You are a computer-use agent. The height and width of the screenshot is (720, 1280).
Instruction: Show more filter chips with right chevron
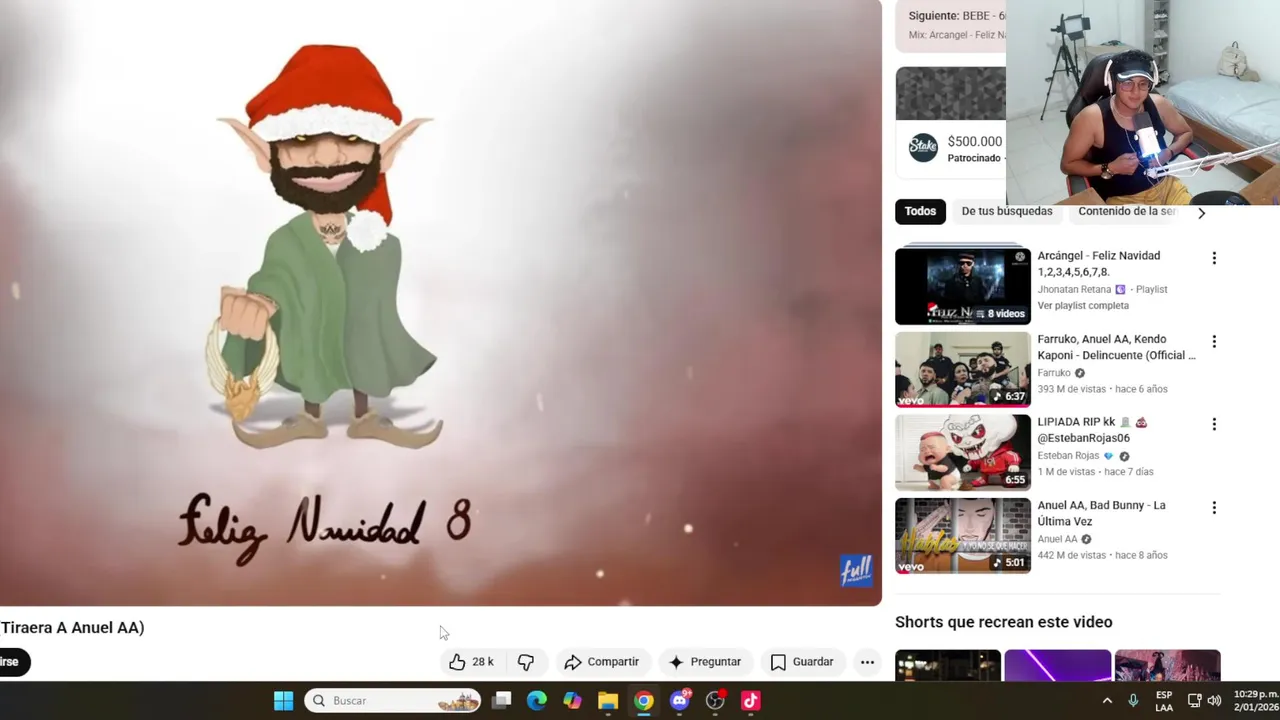1201,213
